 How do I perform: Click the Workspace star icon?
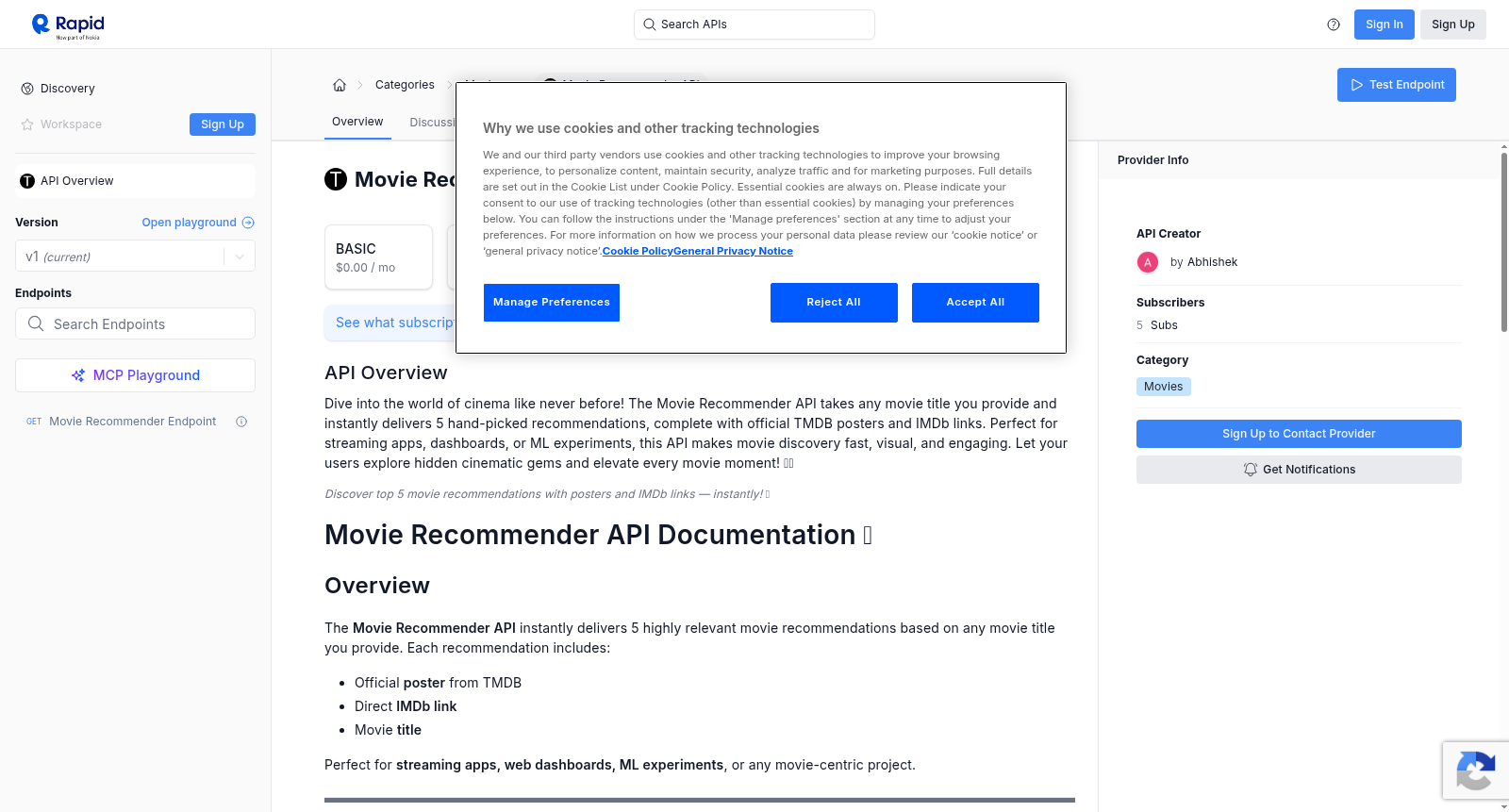(27, 124)
